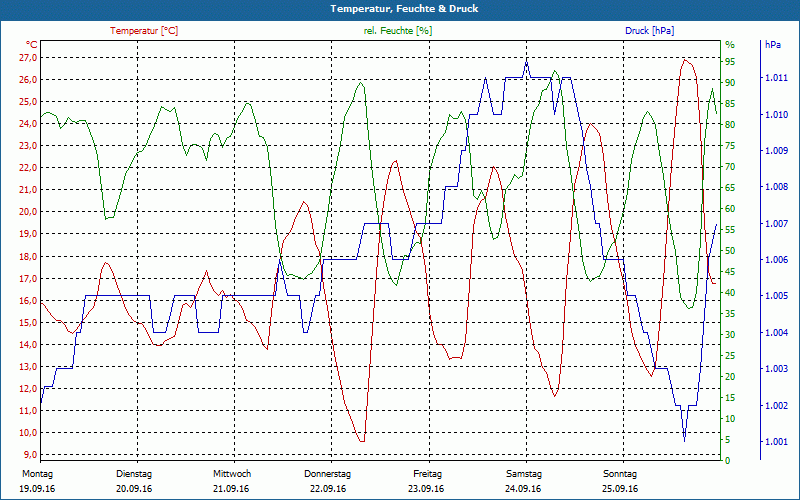
Task: Click the date 19.09.16
Action: pos(37,489)
